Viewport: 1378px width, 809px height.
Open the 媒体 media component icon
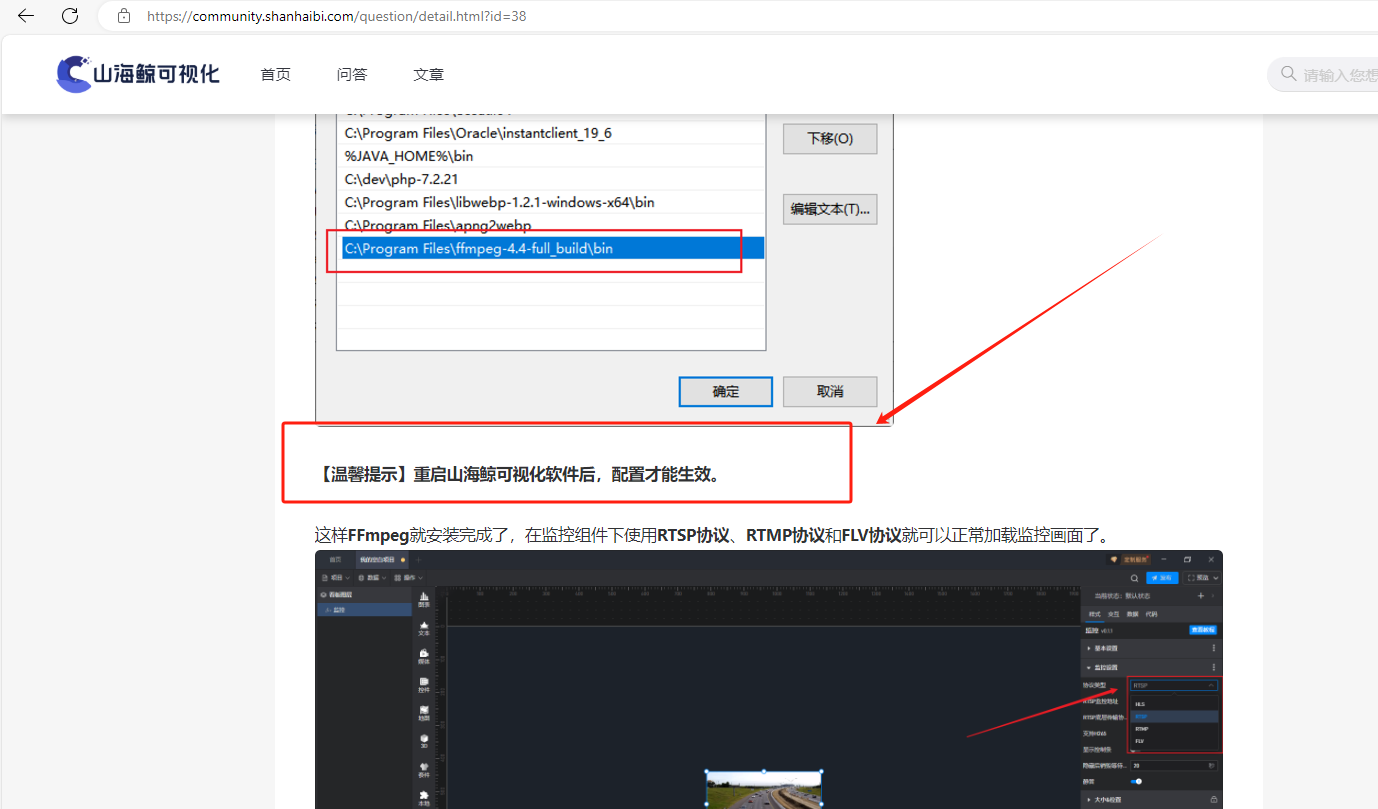[x=424, y=656]
